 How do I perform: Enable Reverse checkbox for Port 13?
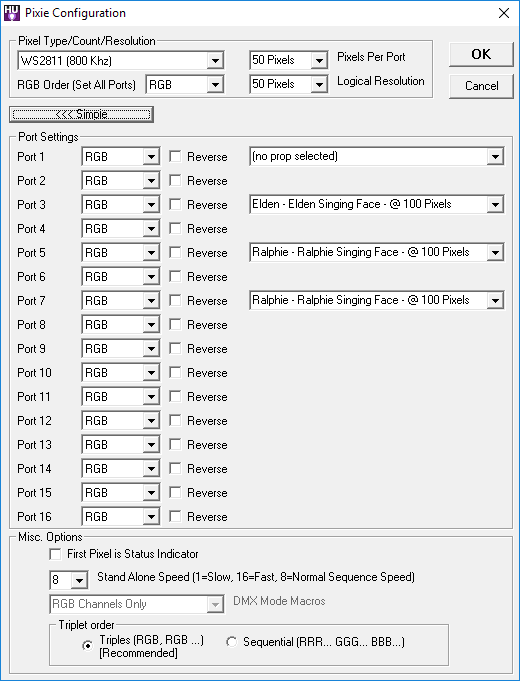tap(175, 445)
